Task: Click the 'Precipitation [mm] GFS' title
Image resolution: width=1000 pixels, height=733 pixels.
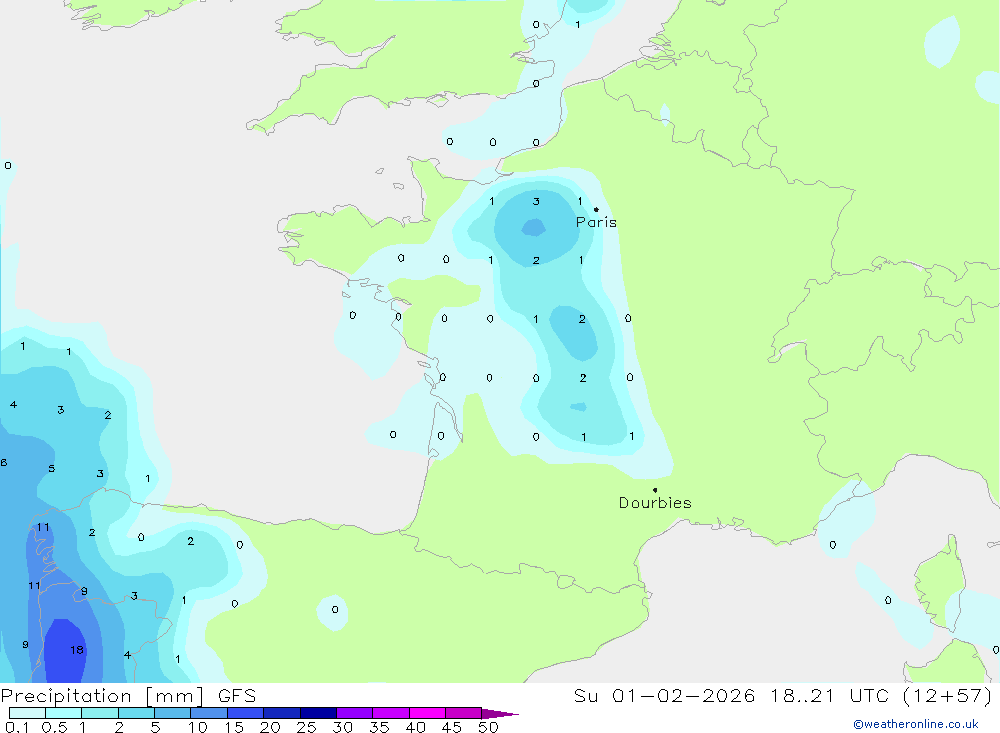Action: click(128, 695)
